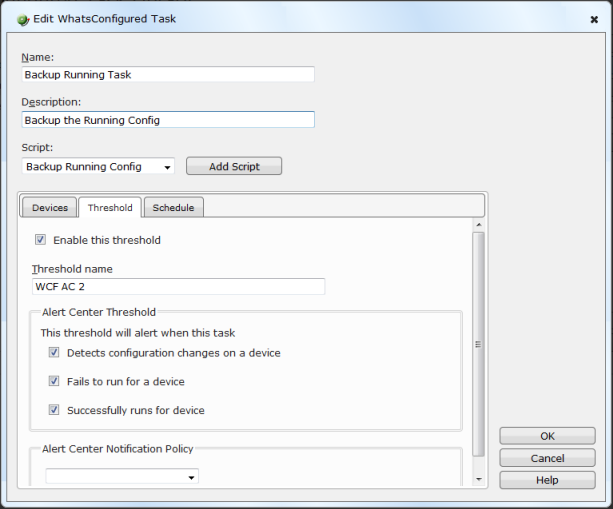Click the scrollbar up arrow
613x509 pixels.
click(x=479, y=225)
